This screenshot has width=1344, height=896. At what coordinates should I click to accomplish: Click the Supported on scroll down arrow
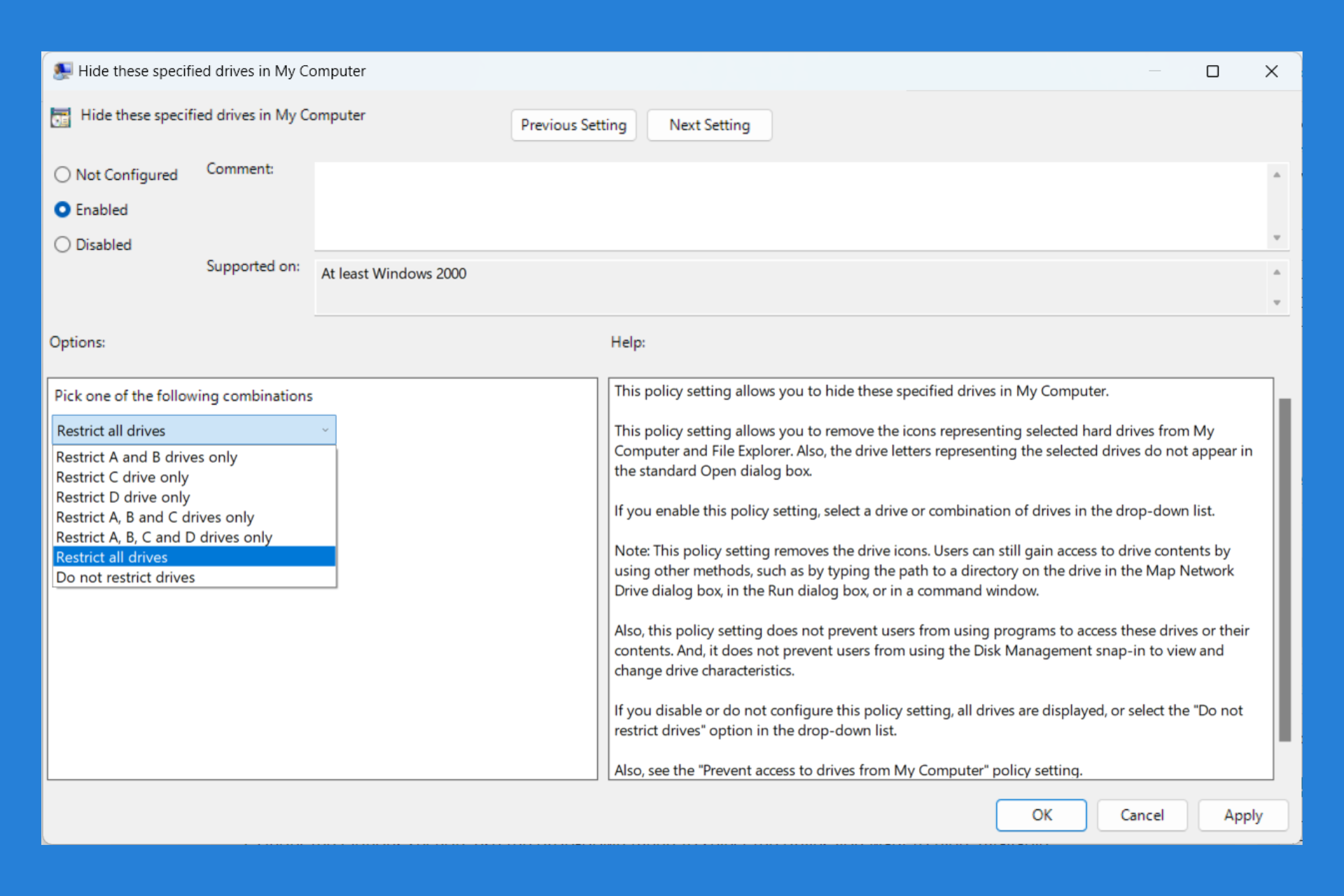tap(1277, 302)
